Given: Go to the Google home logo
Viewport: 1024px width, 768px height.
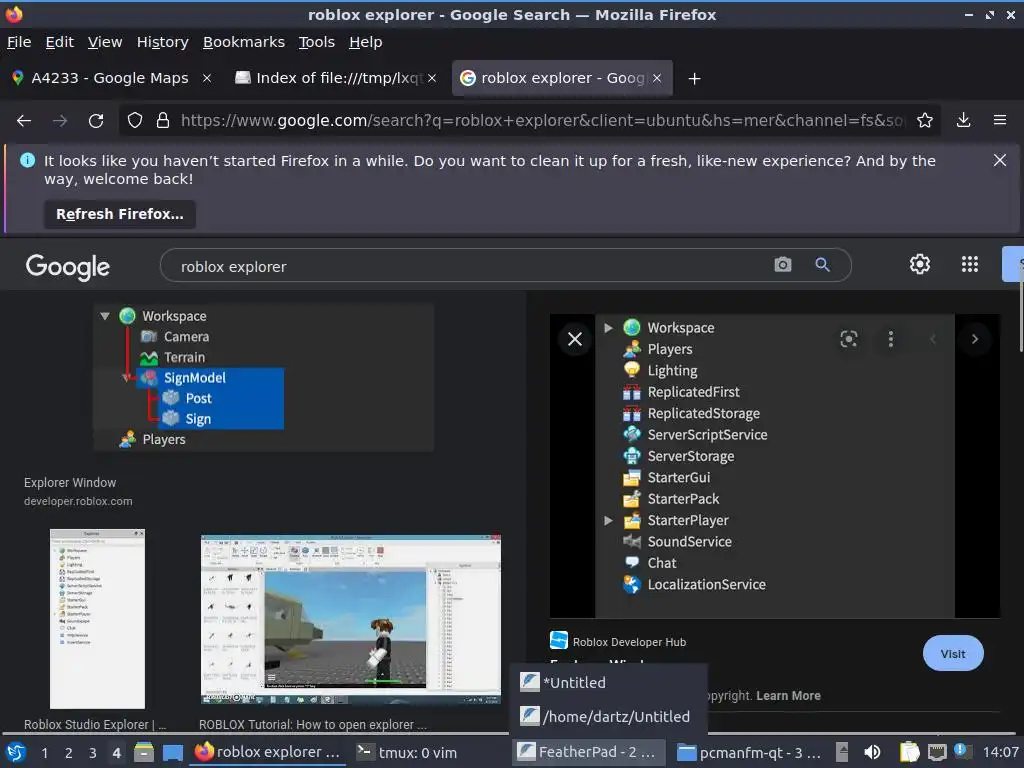Looking at the screenshot, I should [68, 266].
